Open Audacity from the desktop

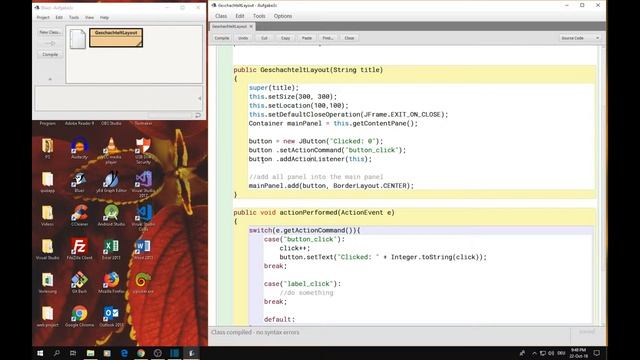click(79, 149)
